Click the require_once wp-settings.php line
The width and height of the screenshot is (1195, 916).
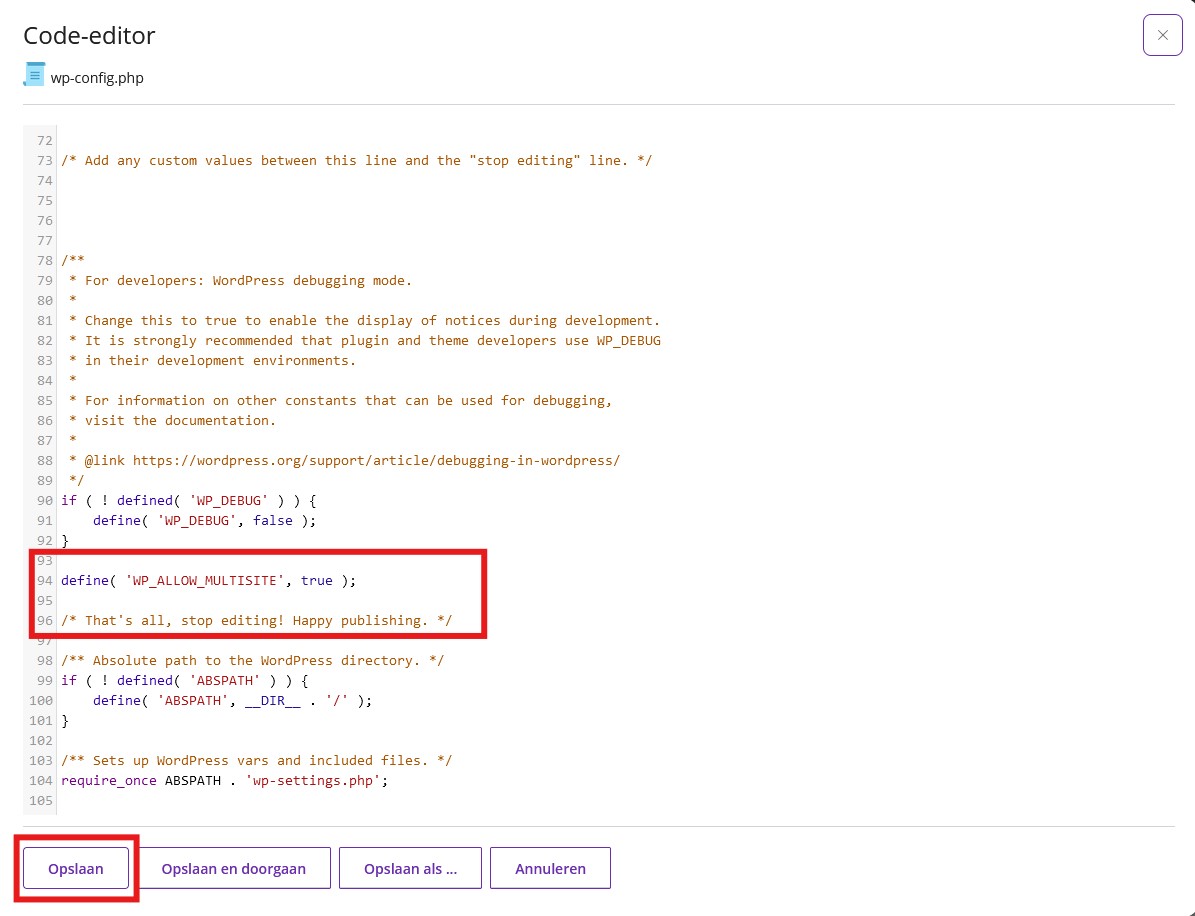[x=224, y=780]
